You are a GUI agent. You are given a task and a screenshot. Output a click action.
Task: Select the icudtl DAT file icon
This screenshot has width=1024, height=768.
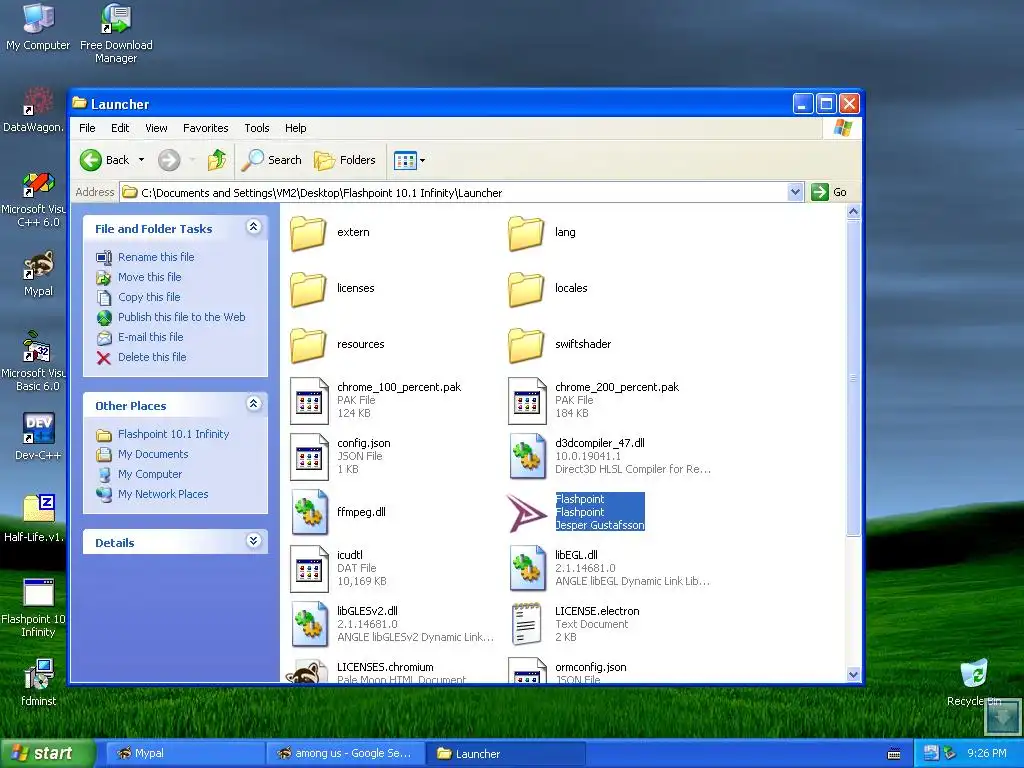[x=309, y=569]
